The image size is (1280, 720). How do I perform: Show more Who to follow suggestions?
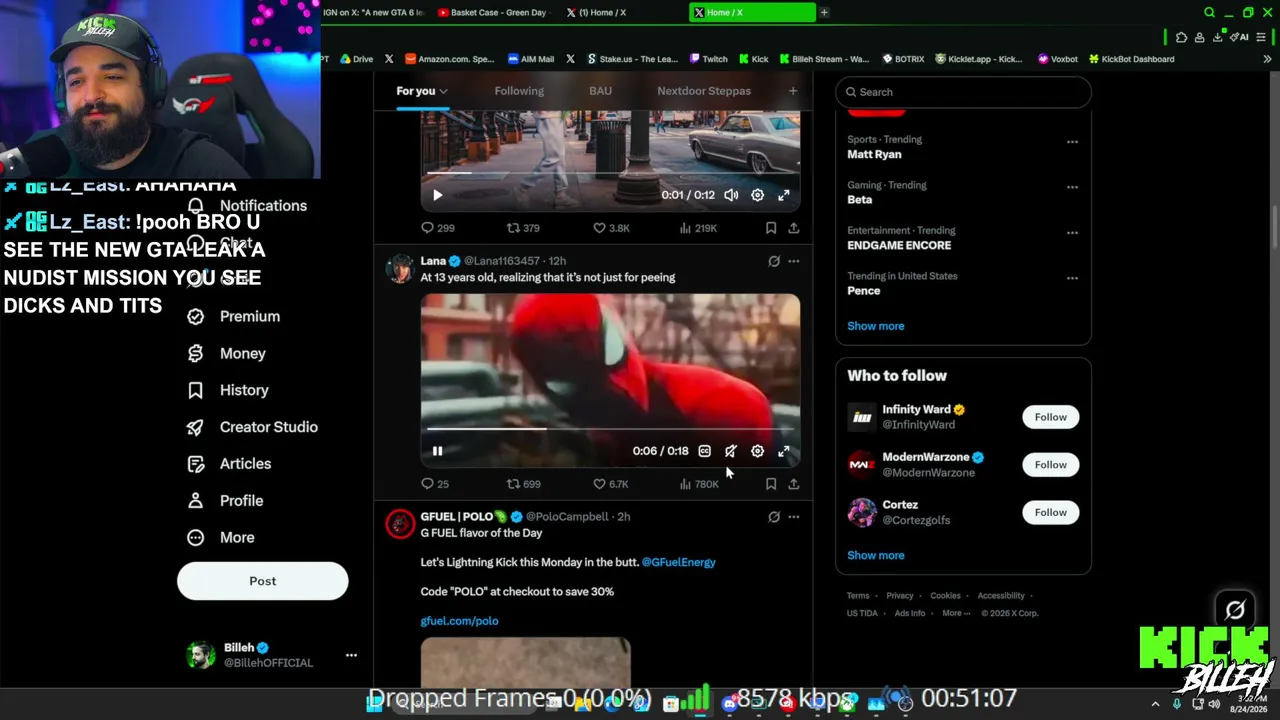point(876,555)
